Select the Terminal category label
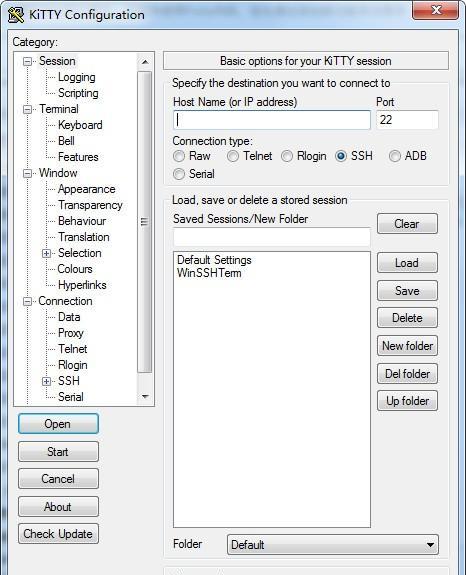This screenshot has width=466, height=575. pyautogui.click(x=59, y=109)
